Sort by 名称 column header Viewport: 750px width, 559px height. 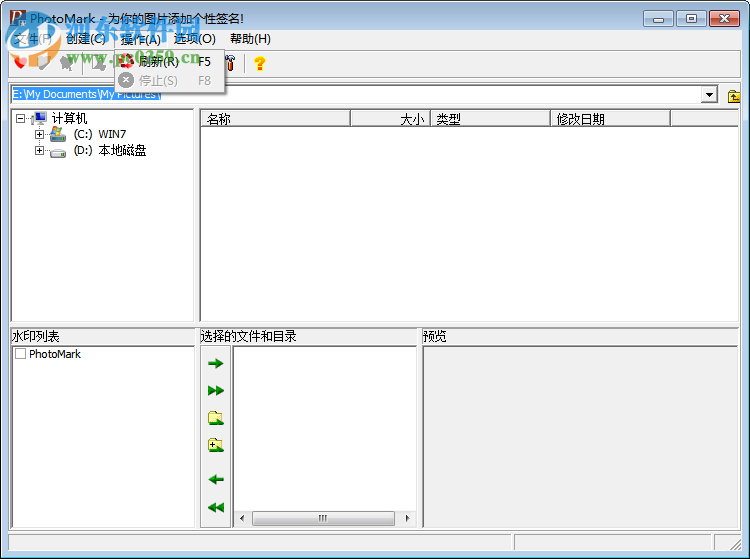tap(276, 119)
